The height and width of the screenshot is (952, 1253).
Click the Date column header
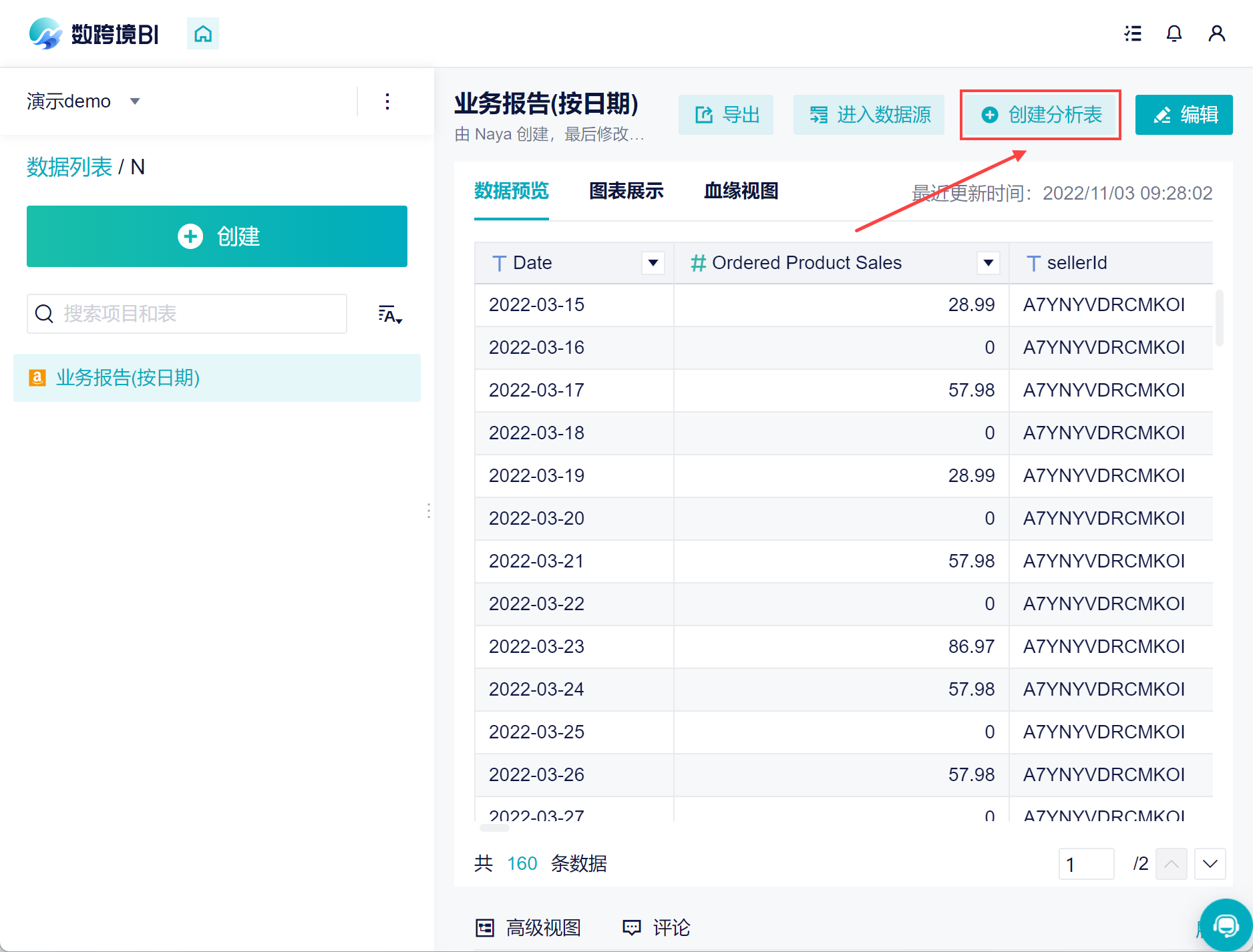tap(574, 263)
